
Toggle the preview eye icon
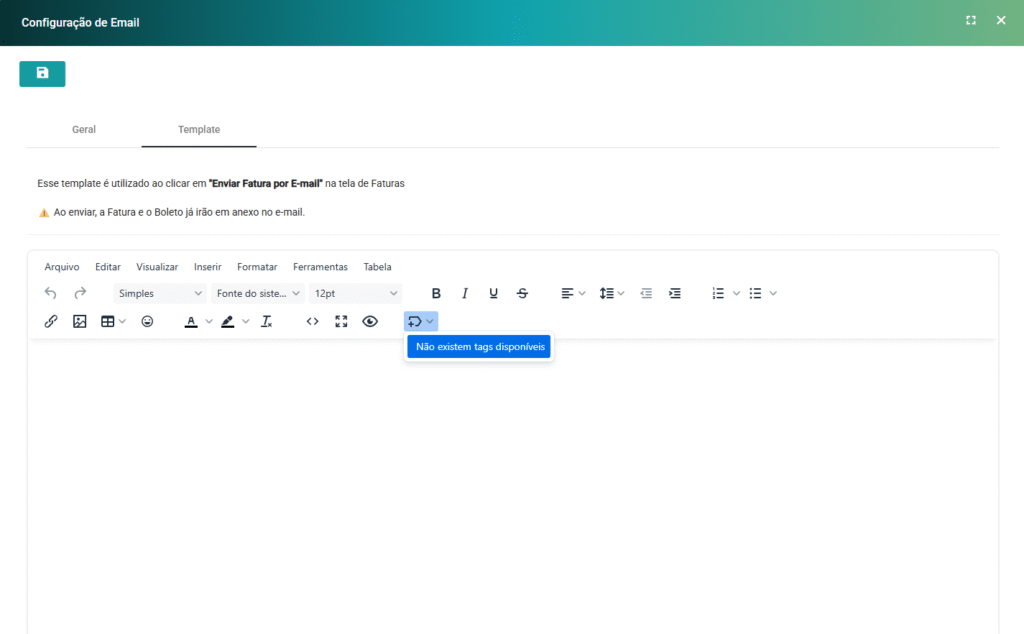click(370, 322)
